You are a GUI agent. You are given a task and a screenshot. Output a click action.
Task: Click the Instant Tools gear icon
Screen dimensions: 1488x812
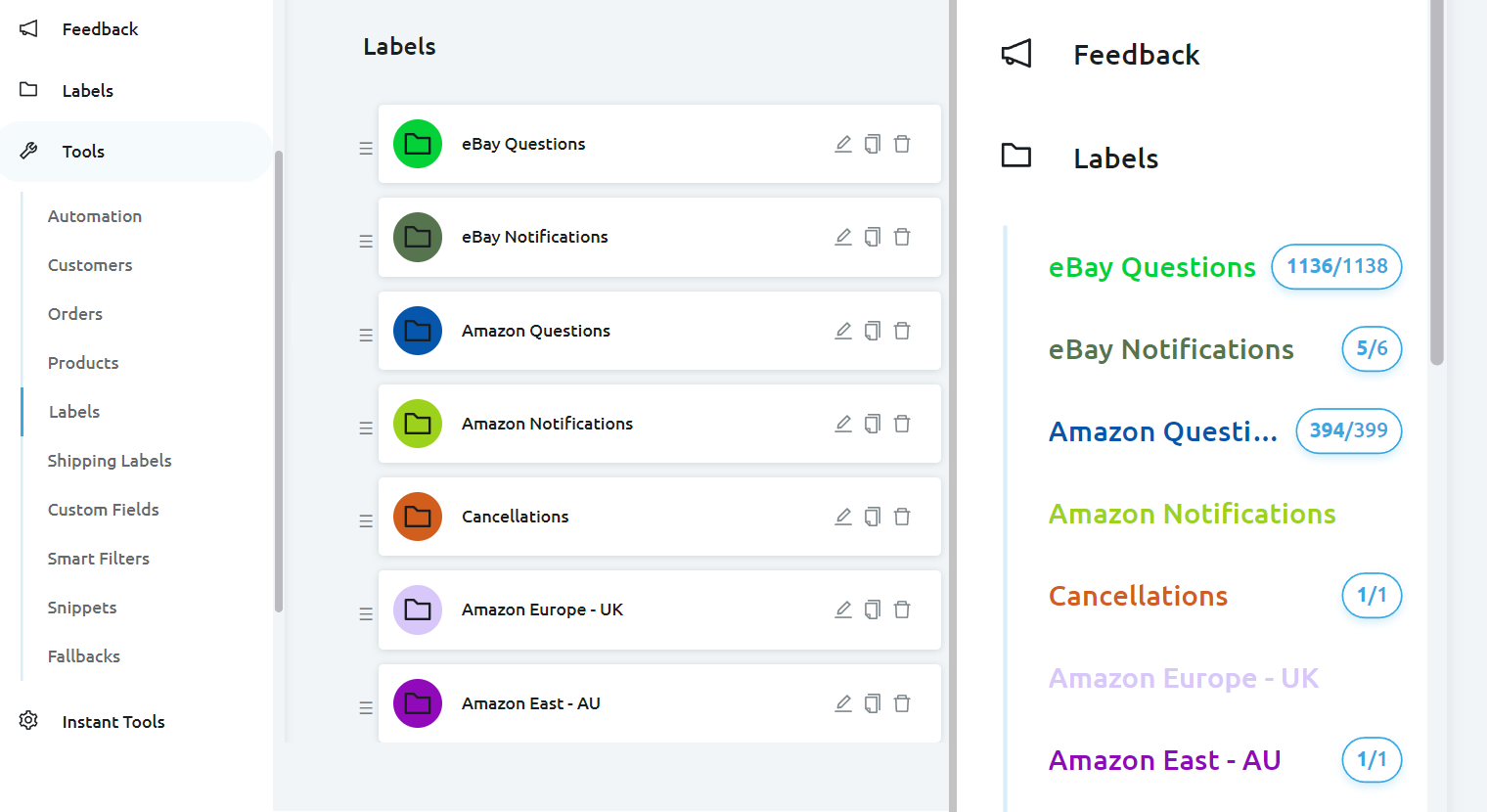(28, 721)
